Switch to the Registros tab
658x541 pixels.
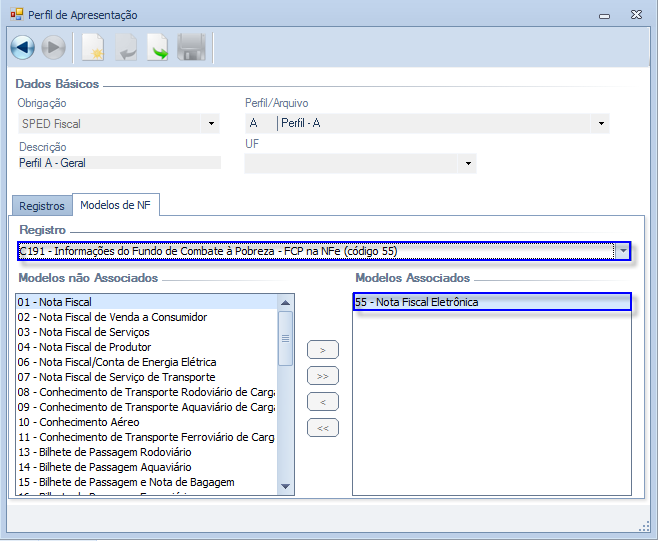(42, 206)
